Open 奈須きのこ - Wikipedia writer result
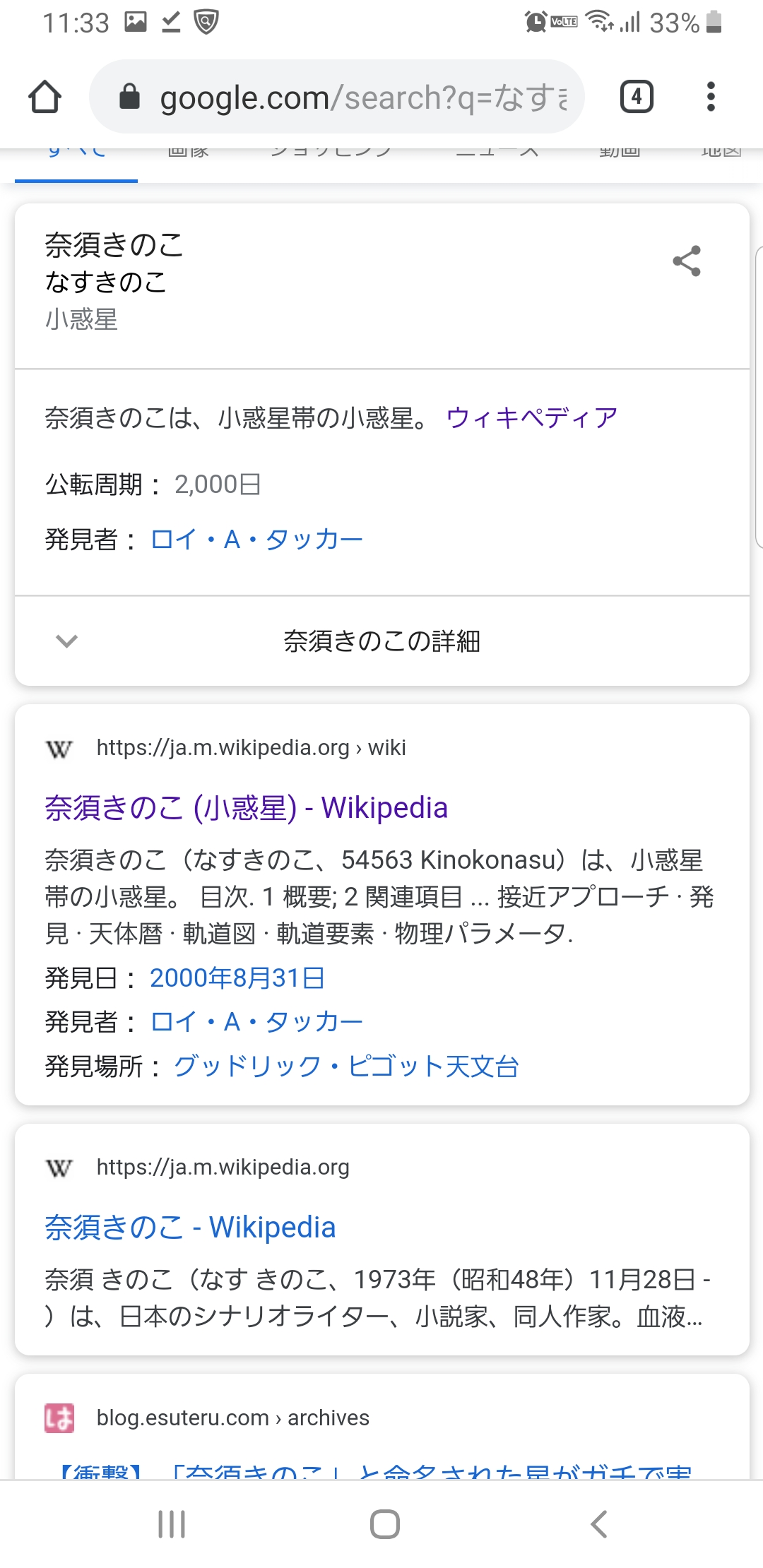This screenshot has width=763, height=1568. point(190,1228)
